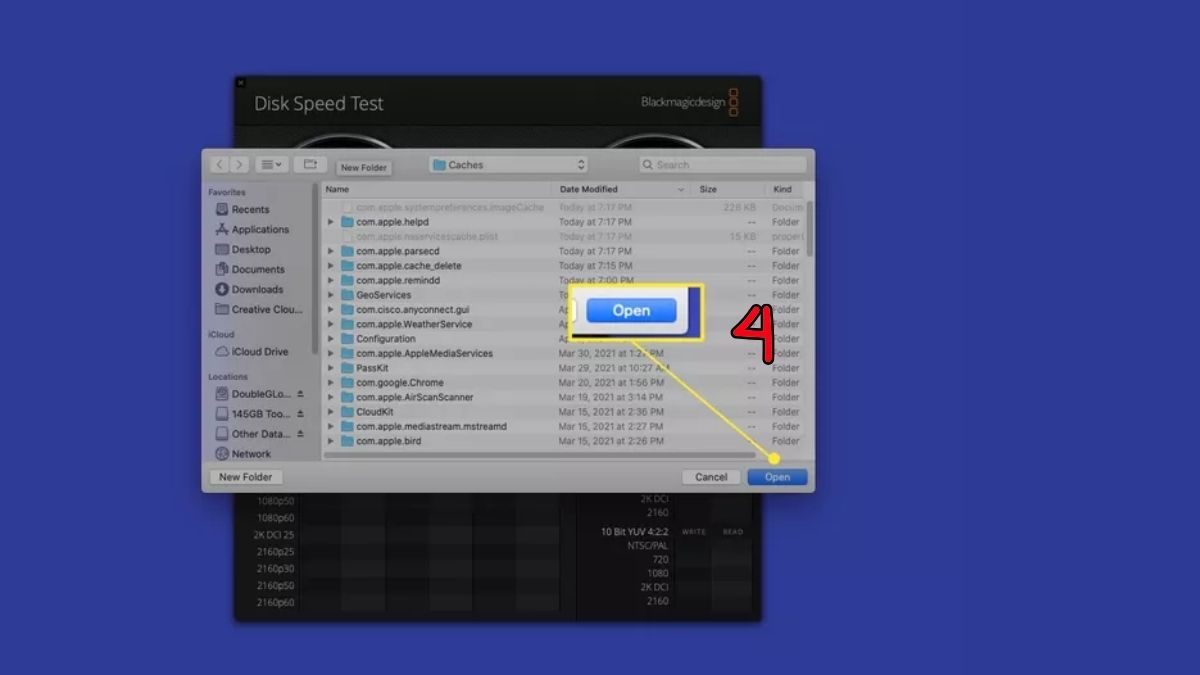The image size is (1200, 675).
Task: Click the date Mar 29, 2021 at 10:27 AM
Action: click(612, 368)
